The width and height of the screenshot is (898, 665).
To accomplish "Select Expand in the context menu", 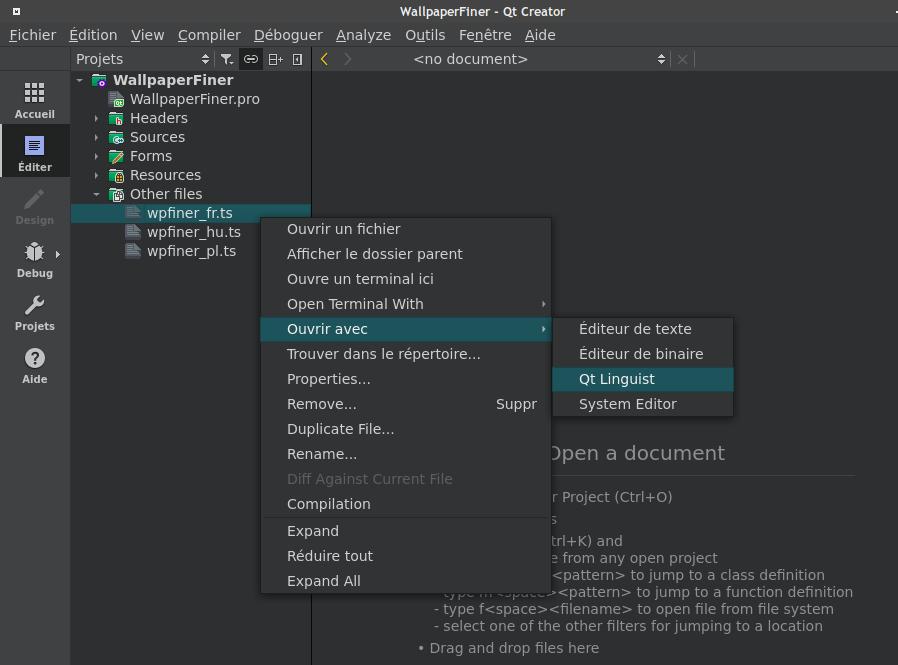I will point(405,531).
